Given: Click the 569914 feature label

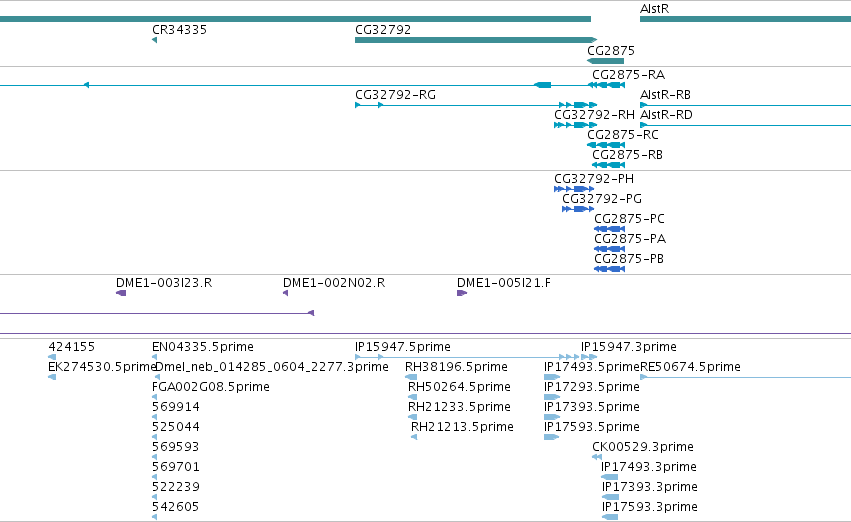Looking at the screenshot, I should [x=176, y=408].
